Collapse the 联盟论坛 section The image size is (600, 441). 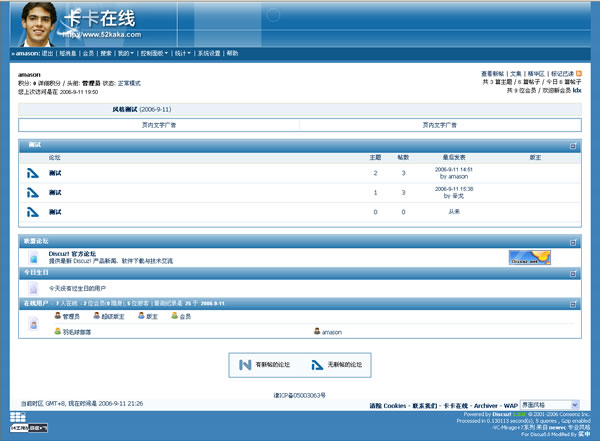[x=573, y=243]
